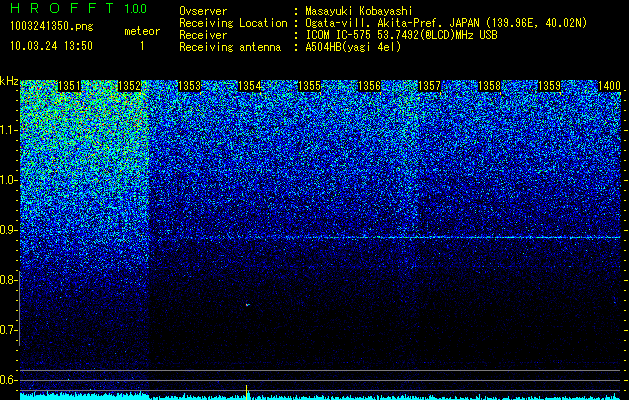Click the 1352 time marker
The image size is (629, 400).
[129, 86]
